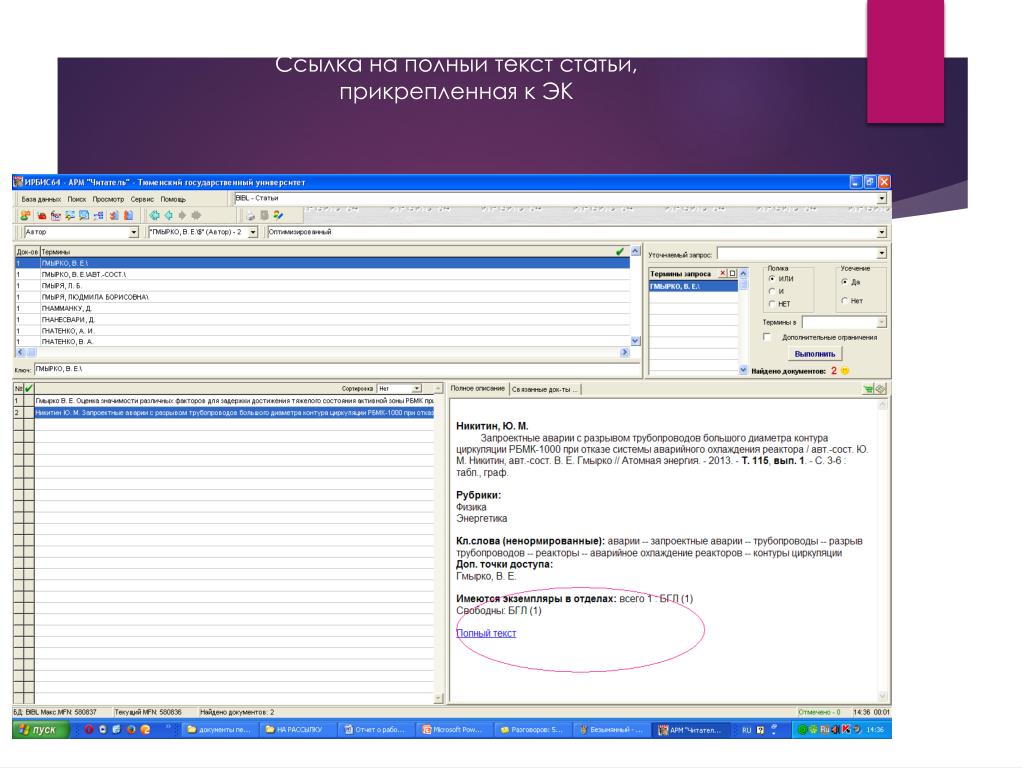Screen dimensions: 1024x768
Task: Select term row ГМЫРЯ, ЛЮДМИЛА БОРИСОВНА
Action: coord(323,296)
